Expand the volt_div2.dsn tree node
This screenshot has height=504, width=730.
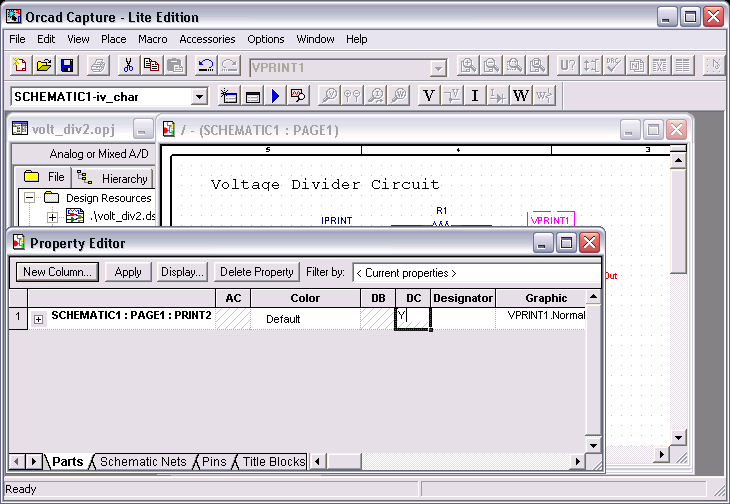(x=52, y=217)
